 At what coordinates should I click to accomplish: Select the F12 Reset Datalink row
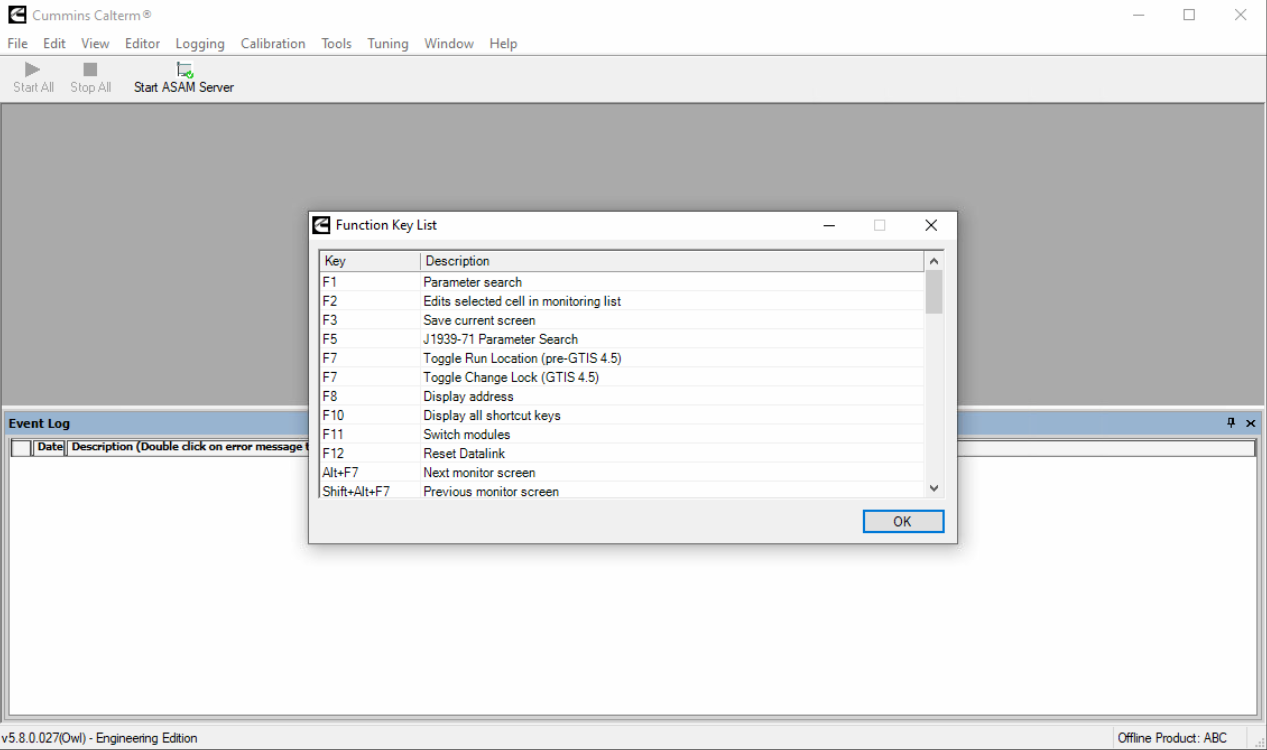[x=620, y=453]
